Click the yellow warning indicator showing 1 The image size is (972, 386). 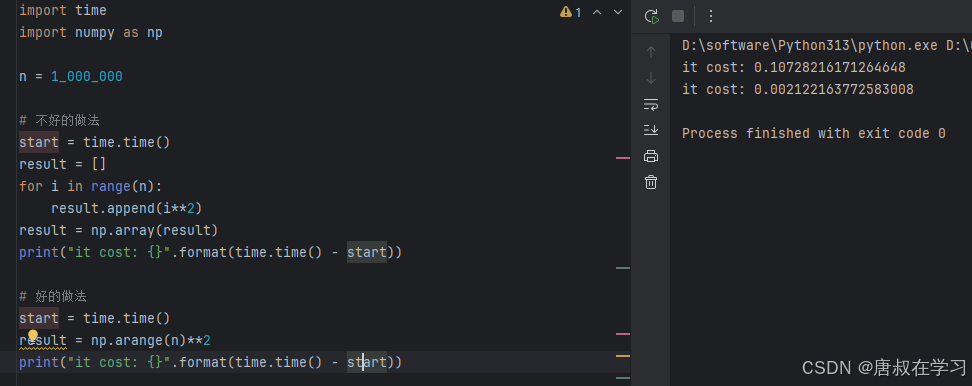click(571, 12)
